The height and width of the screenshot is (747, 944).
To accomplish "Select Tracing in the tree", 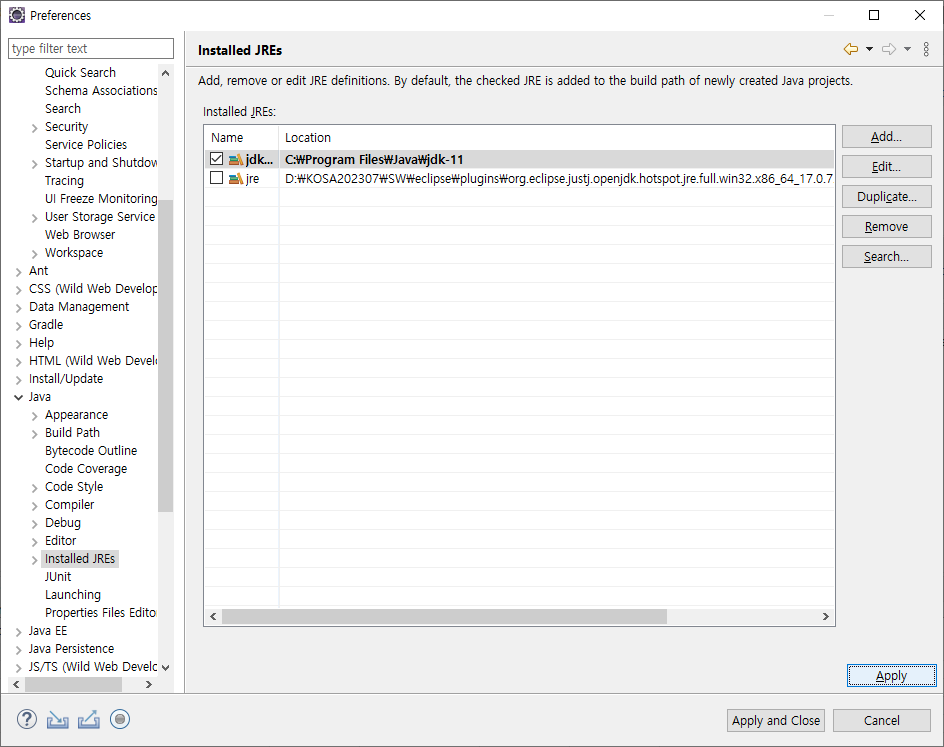I will [64, 181].
